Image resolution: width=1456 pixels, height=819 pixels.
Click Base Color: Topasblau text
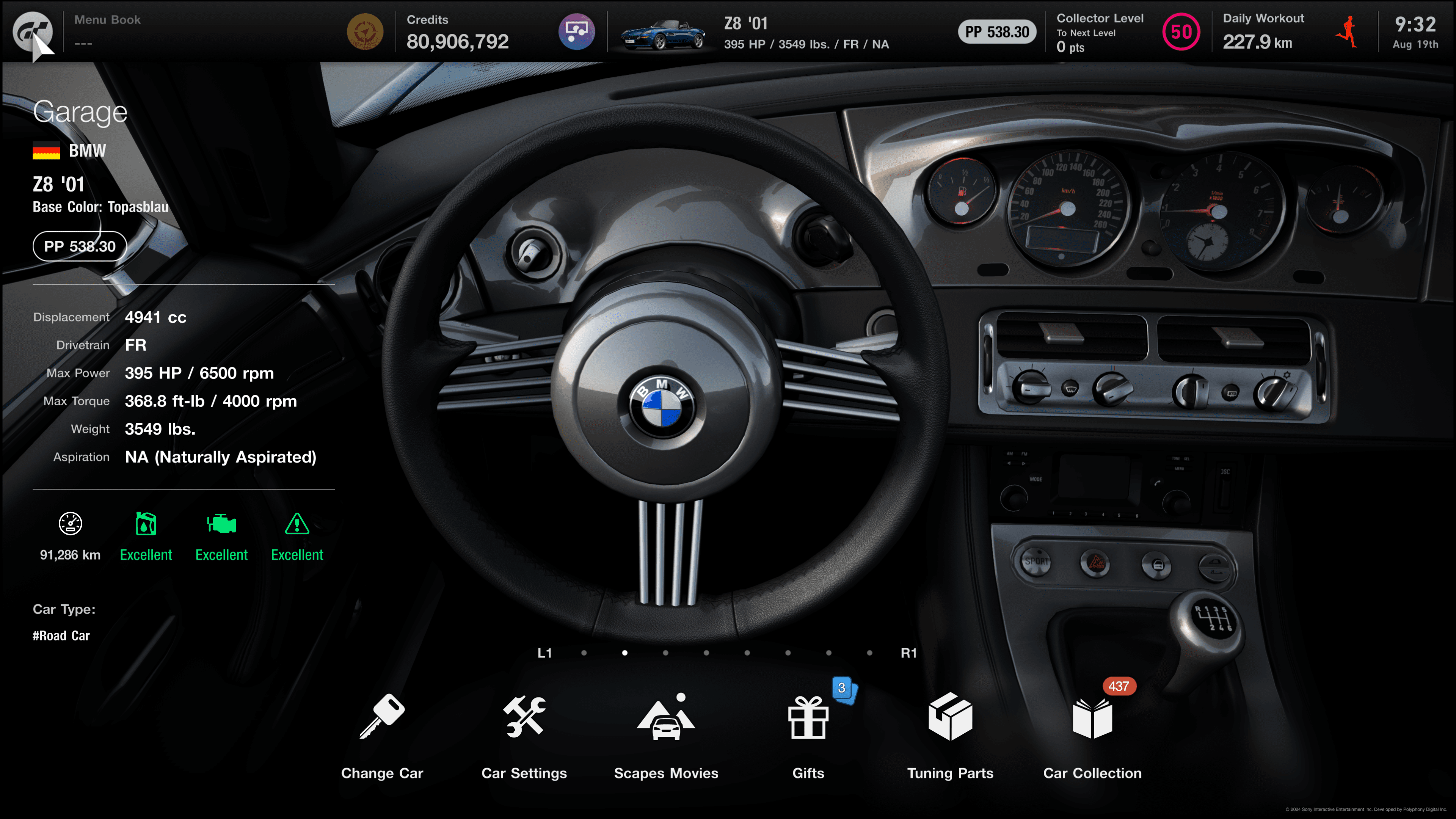(x=100, y=207)
